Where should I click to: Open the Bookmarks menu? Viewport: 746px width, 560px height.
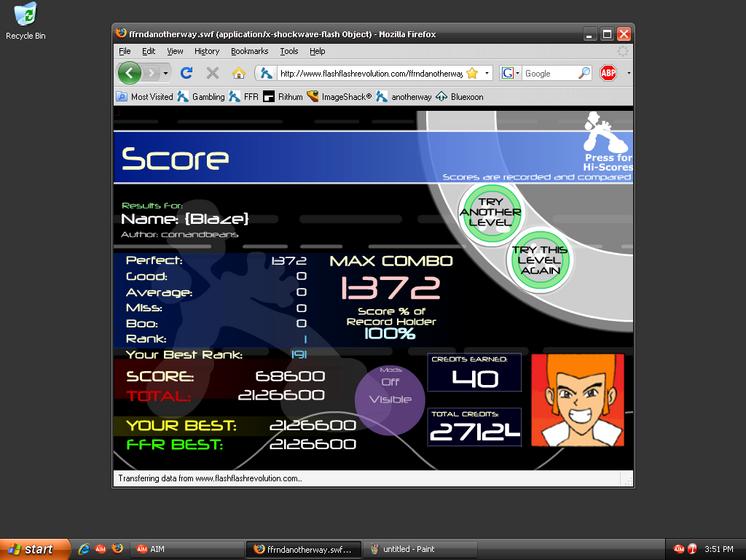[249, 51]
